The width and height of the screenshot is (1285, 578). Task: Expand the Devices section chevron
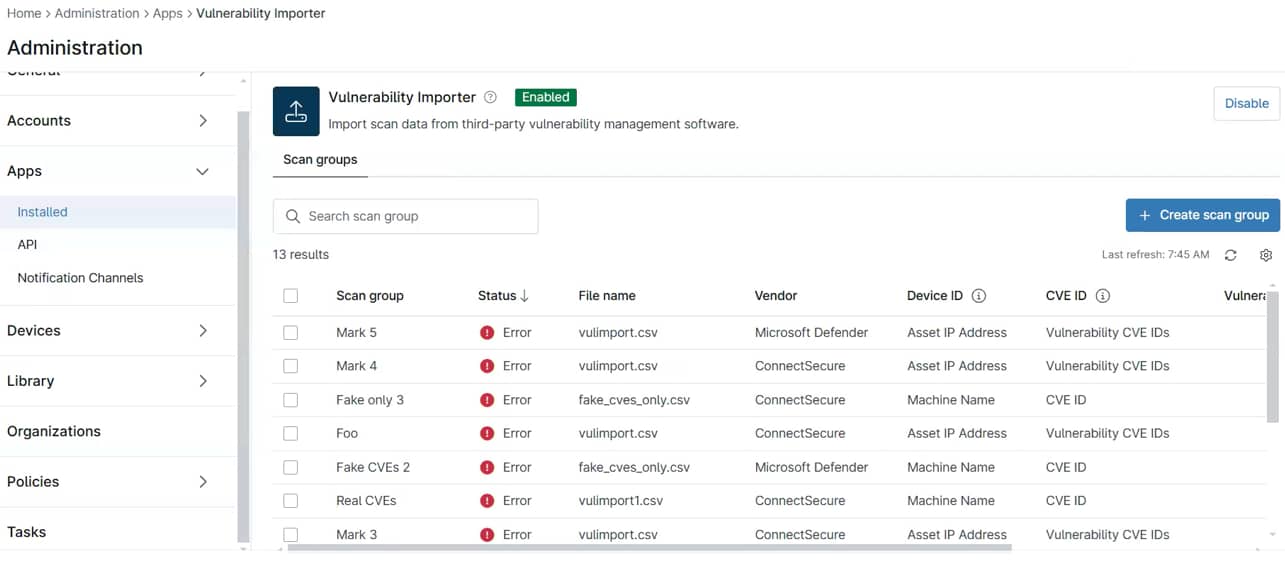(203, 331)
